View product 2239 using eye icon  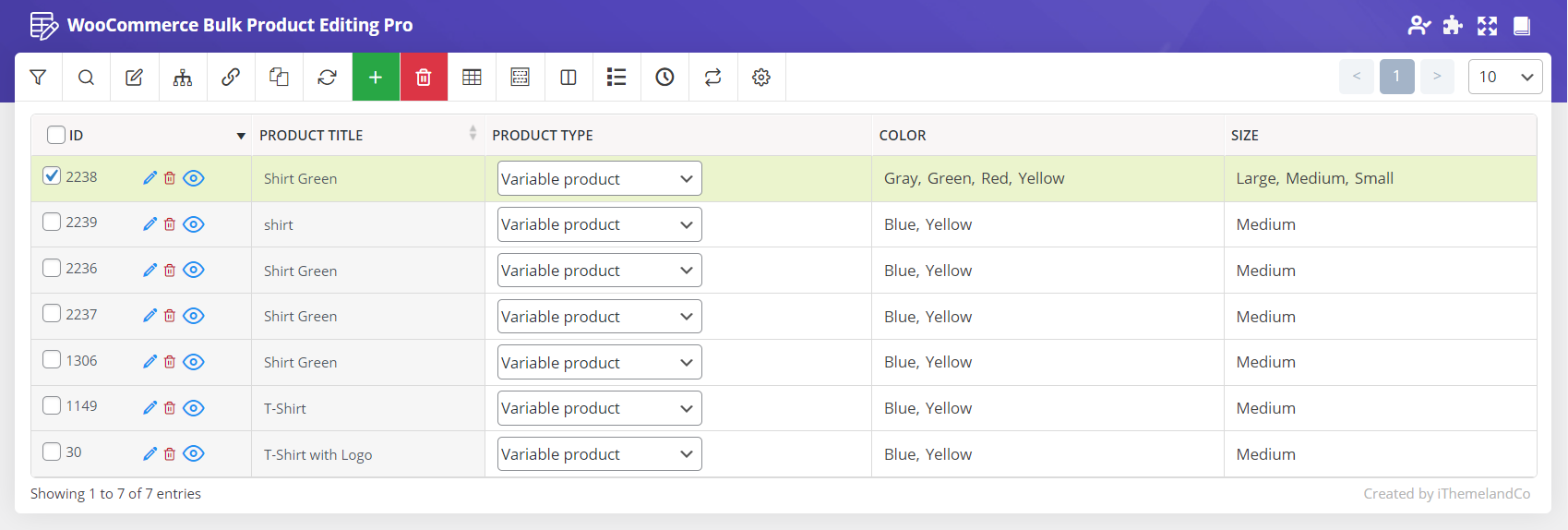193,224
